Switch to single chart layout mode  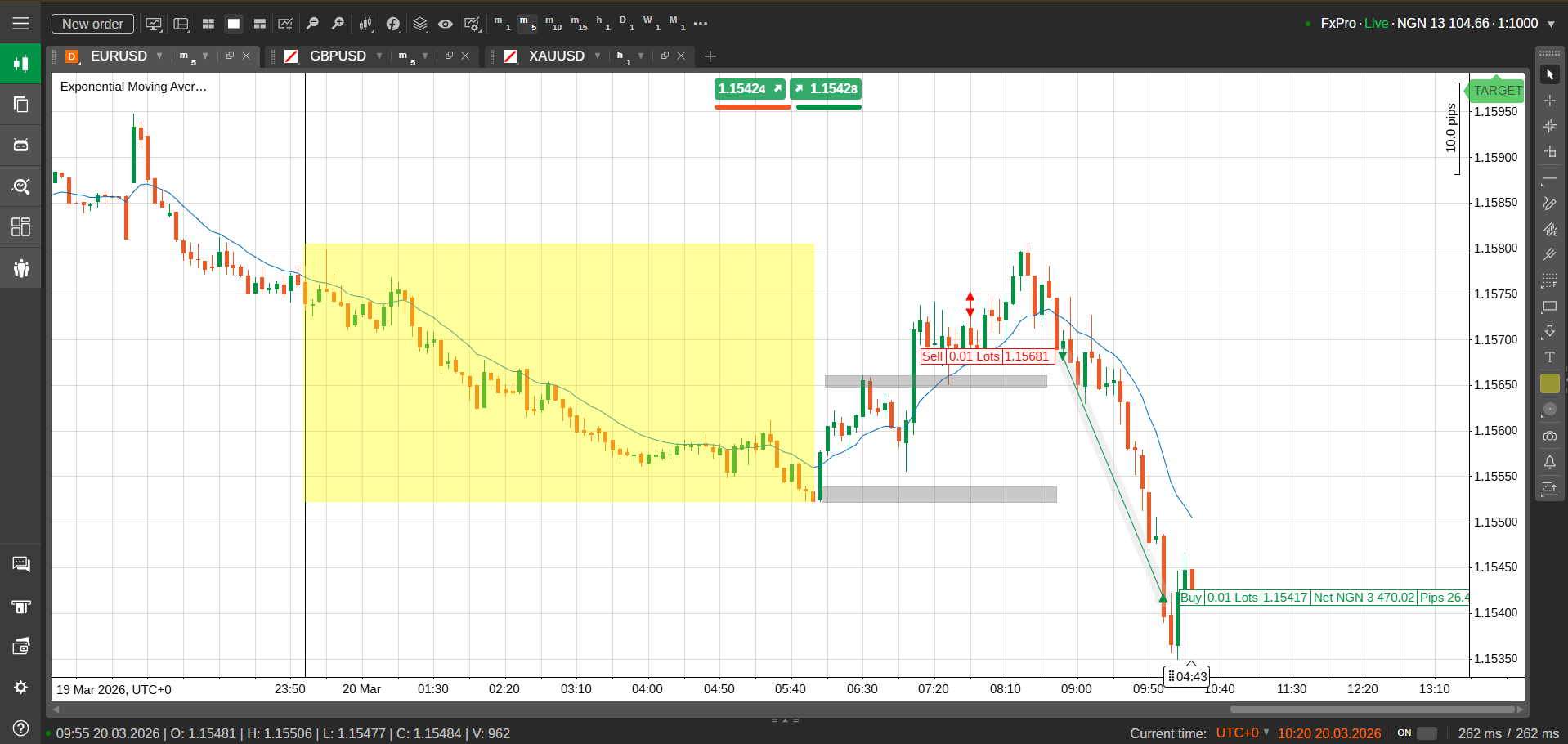tap(234, 24)
